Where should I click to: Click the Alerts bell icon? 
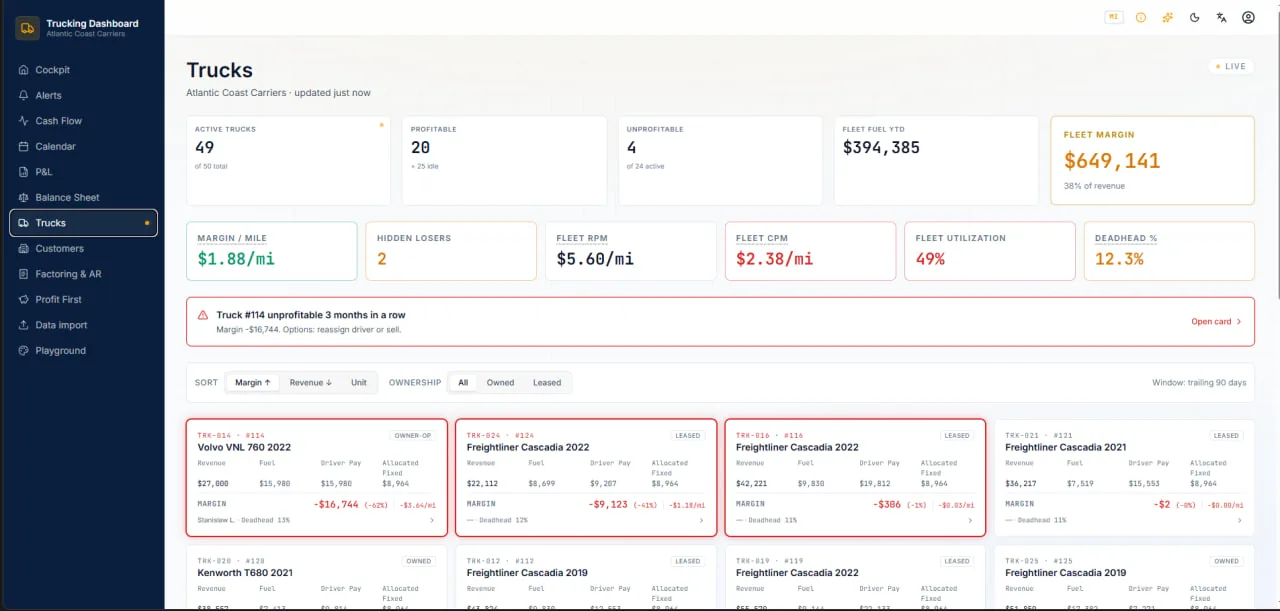pos(24,95)
